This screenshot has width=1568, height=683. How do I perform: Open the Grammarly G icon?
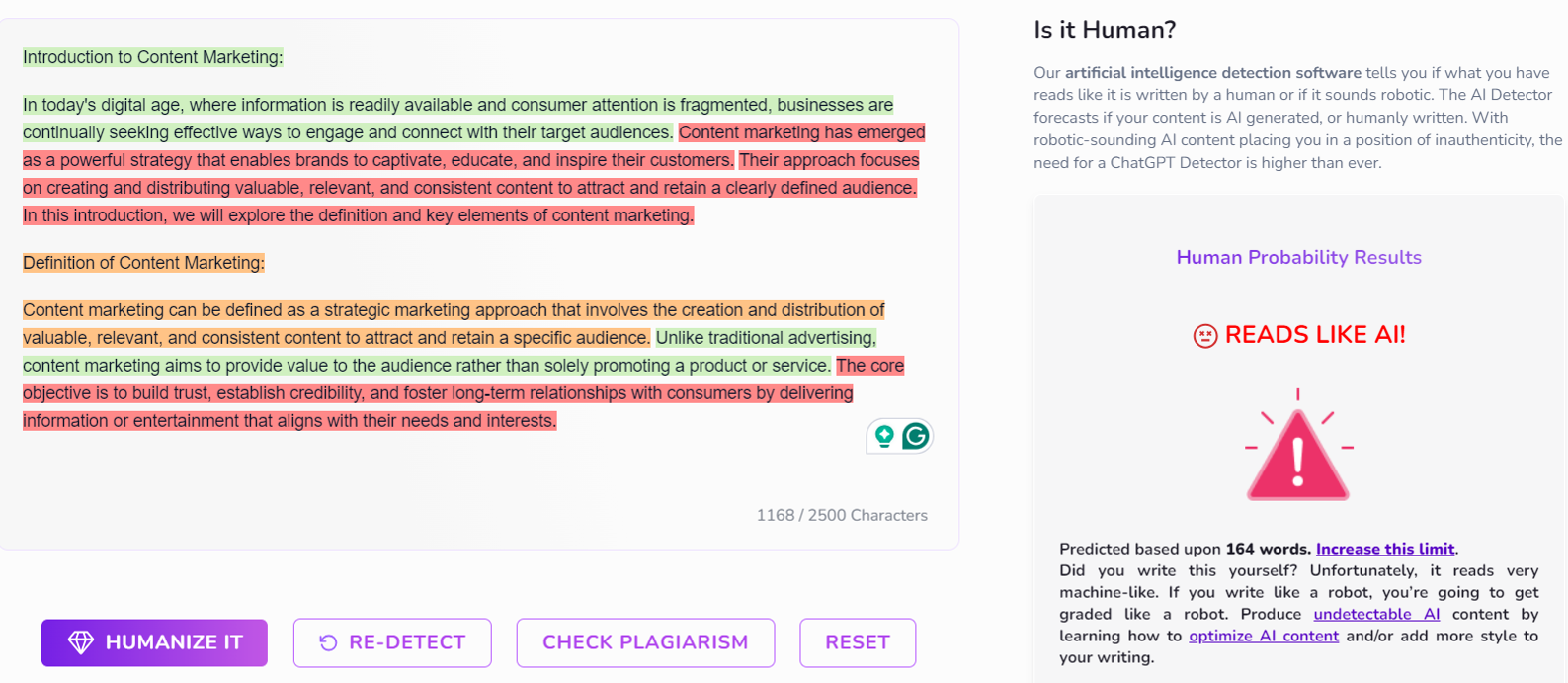tap(916, 436)
